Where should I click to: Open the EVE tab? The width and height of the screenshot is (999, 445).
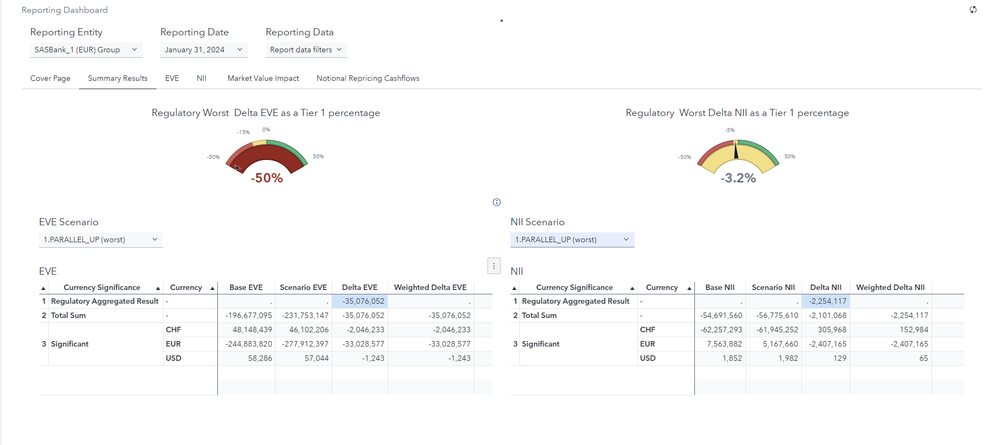(x=172, y=78)
